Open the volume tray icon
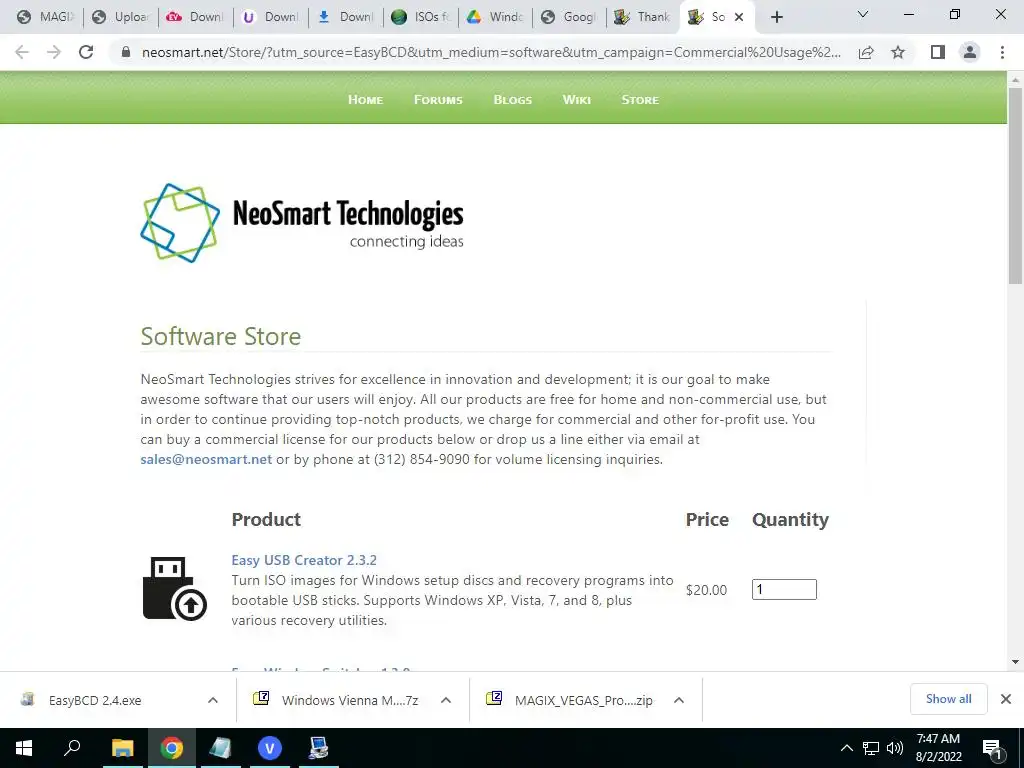Image resolution: width=1024 pixels, height=768 pixels. tap(895, 748)
